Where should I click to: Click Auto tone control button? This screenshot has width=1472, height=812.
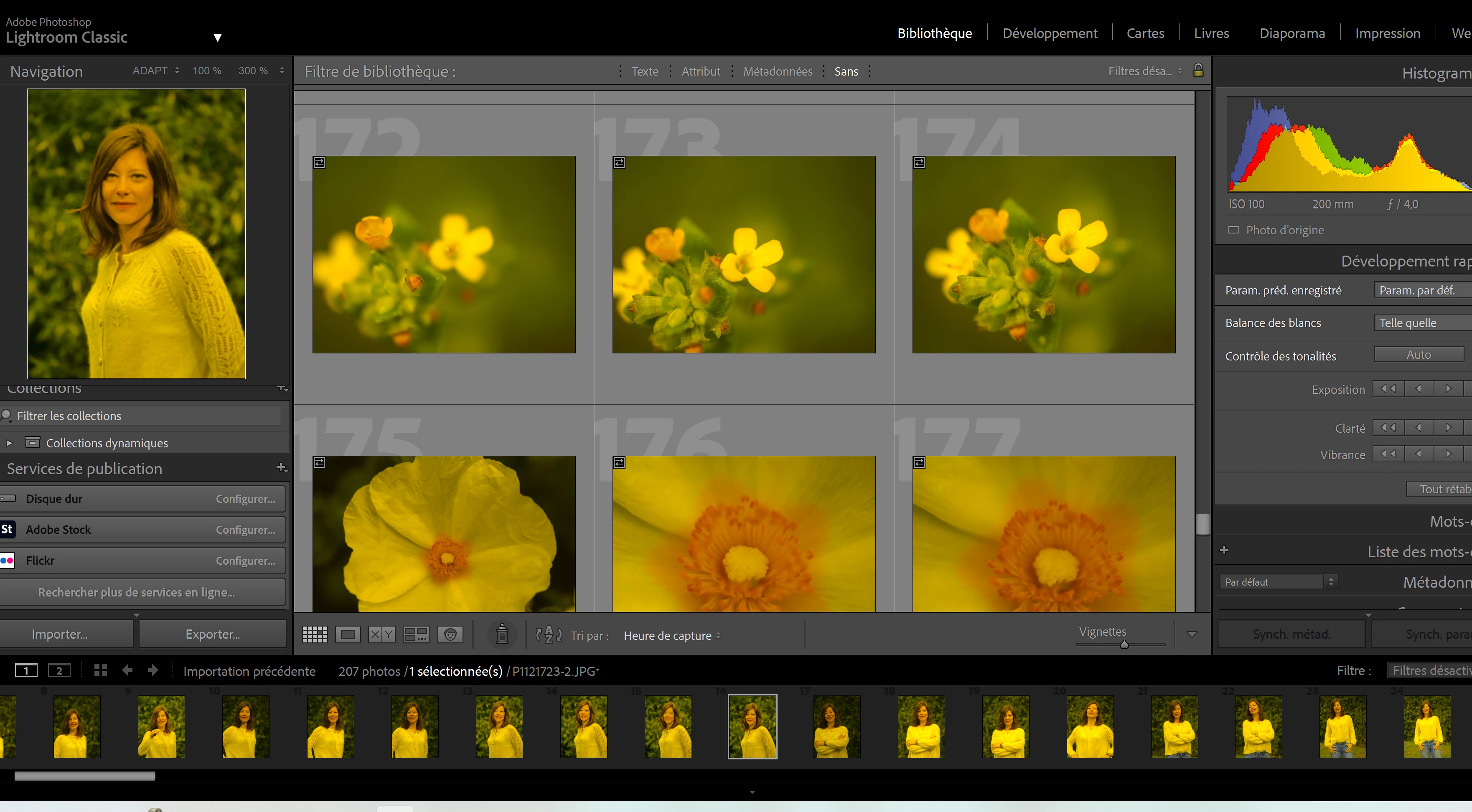point(1418,355)
